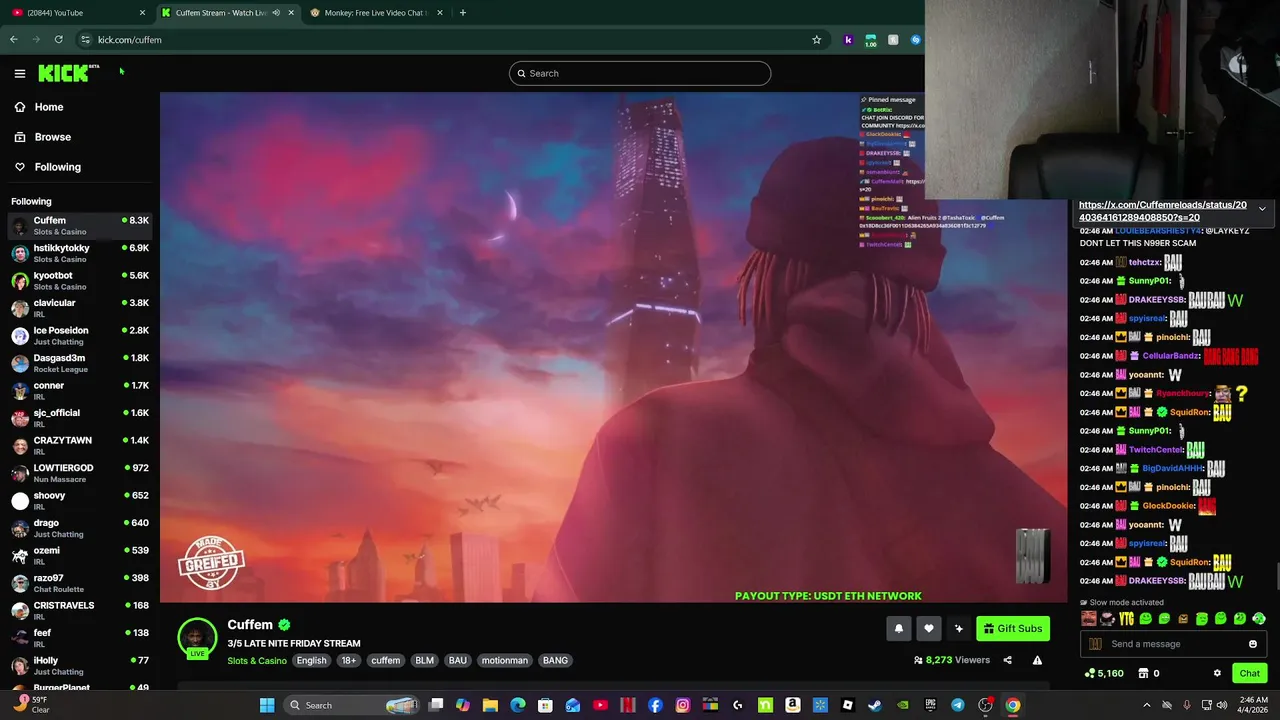Image resolution: width=1280 pixels, height=720 pixels.
Task: Open Cuffem channel in Following list
Action: [80, 225]
